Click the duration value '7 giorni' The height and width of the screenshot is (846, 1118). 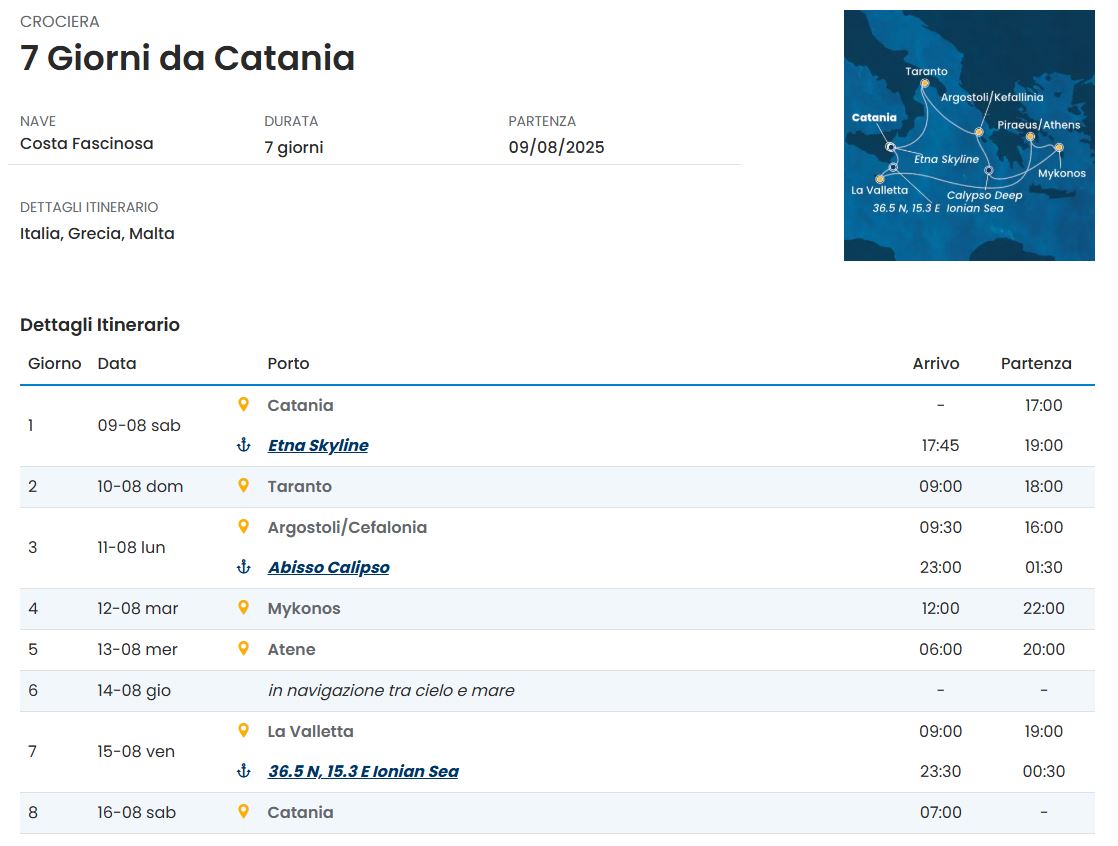(294, 148)
